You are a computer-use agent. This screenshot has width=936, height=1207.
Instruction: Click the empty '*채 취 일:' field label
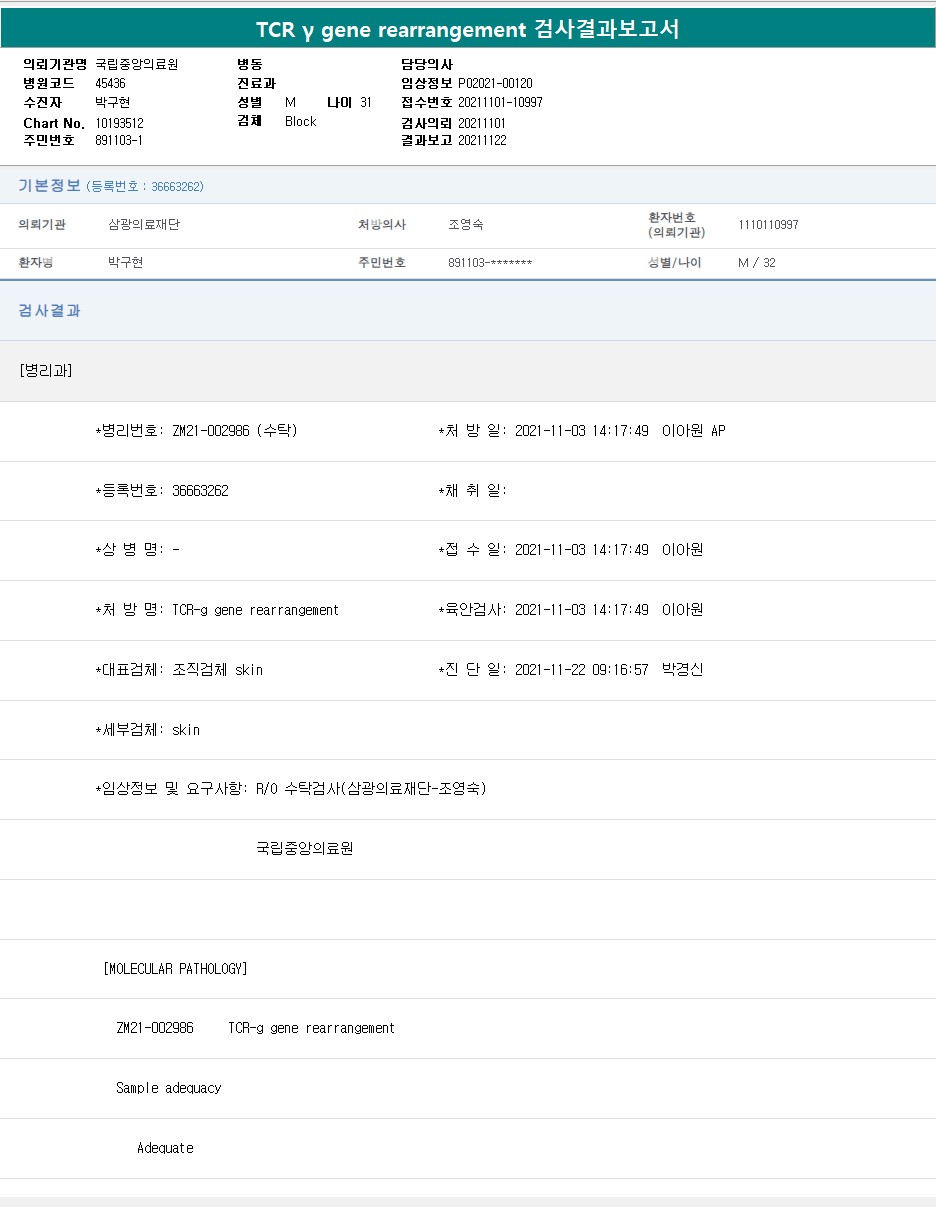pyautogui.click(x=473, y=491)
